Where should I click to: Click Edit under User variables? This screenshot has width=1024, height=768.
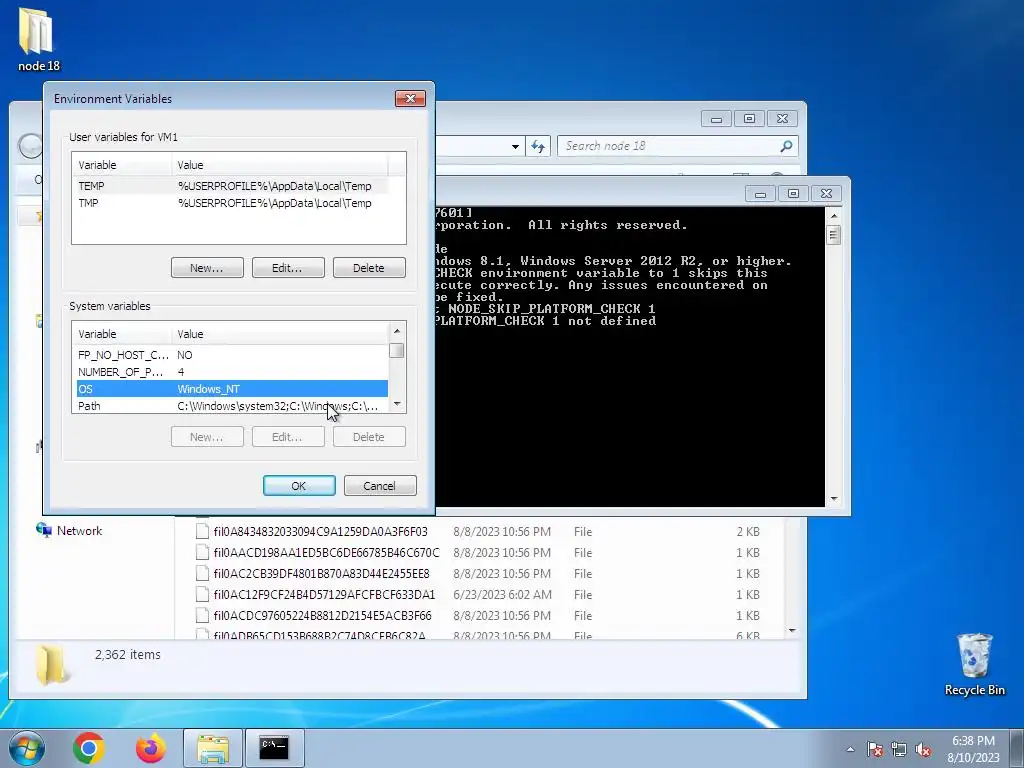click(x=288, y=268)
